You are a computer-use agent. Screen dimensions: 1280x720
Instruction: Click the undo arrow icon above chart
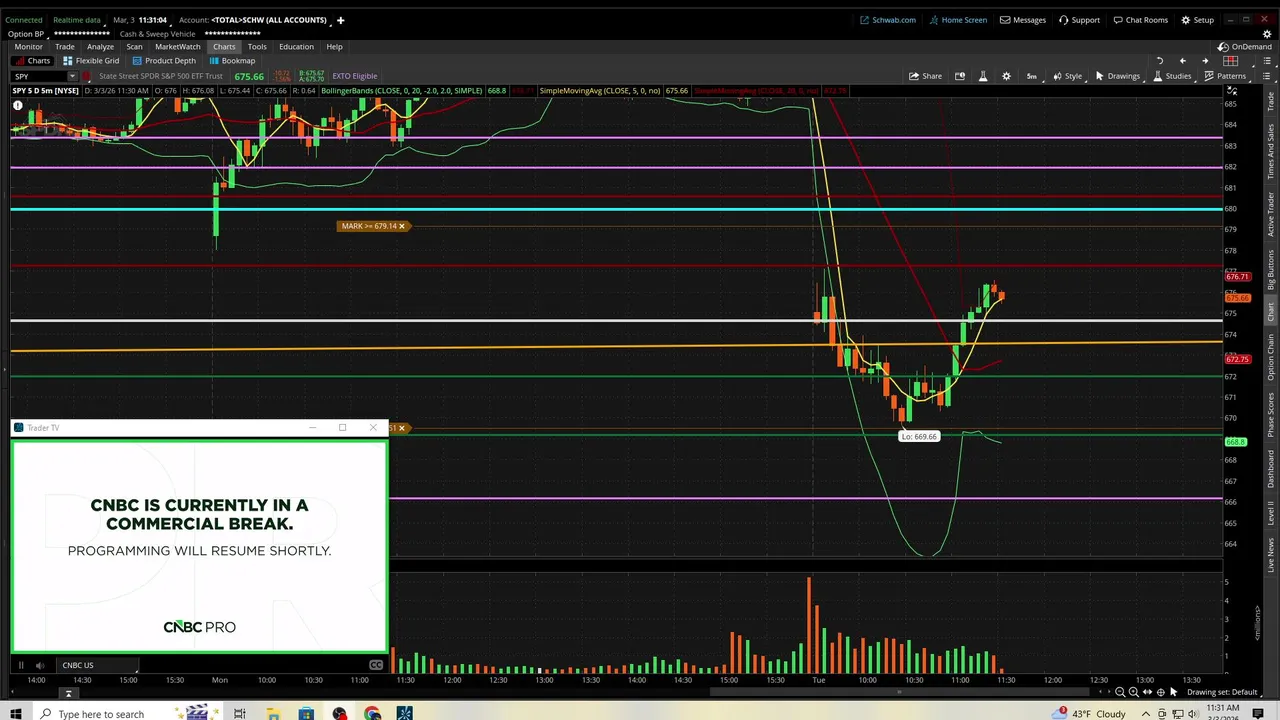pos(1159,61)
